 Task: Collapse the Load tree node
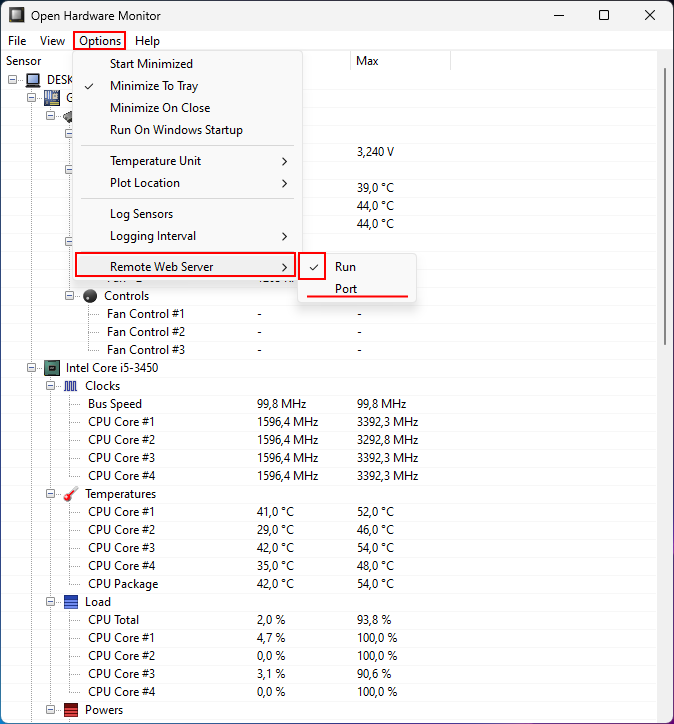(51, 602)
